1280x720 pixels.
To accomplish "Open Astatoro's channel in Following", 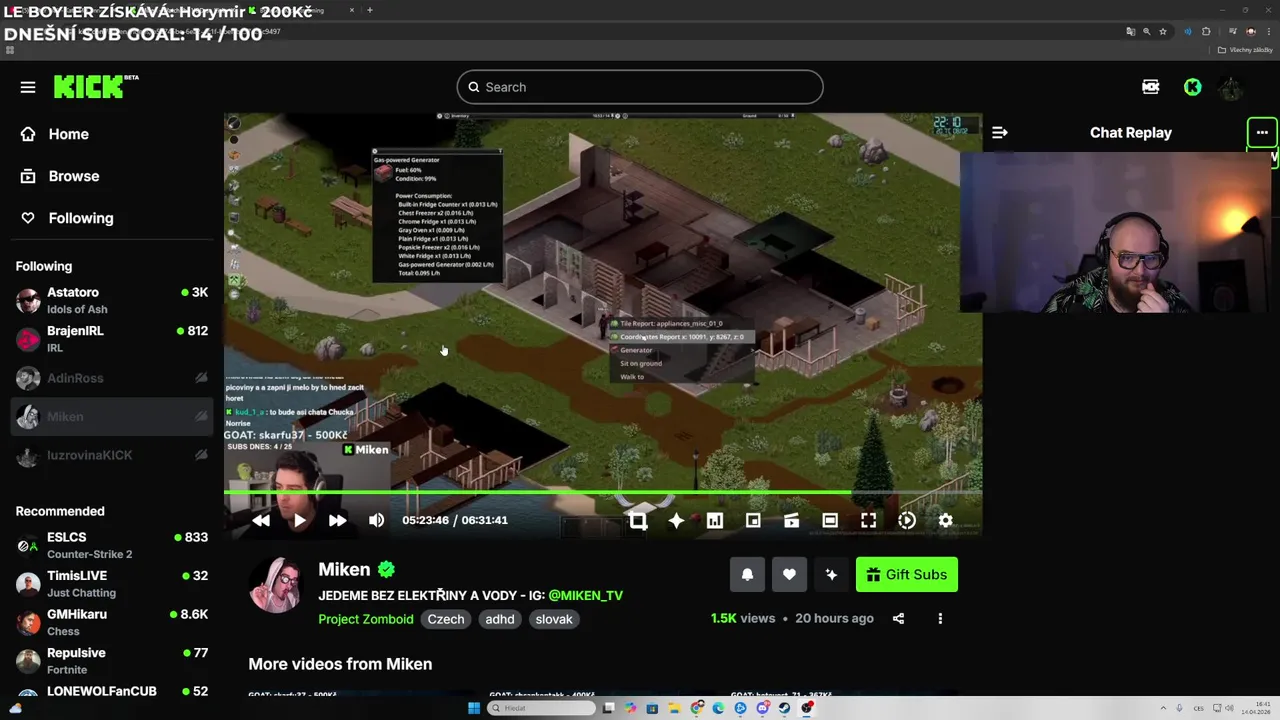I will click(112, 300).
